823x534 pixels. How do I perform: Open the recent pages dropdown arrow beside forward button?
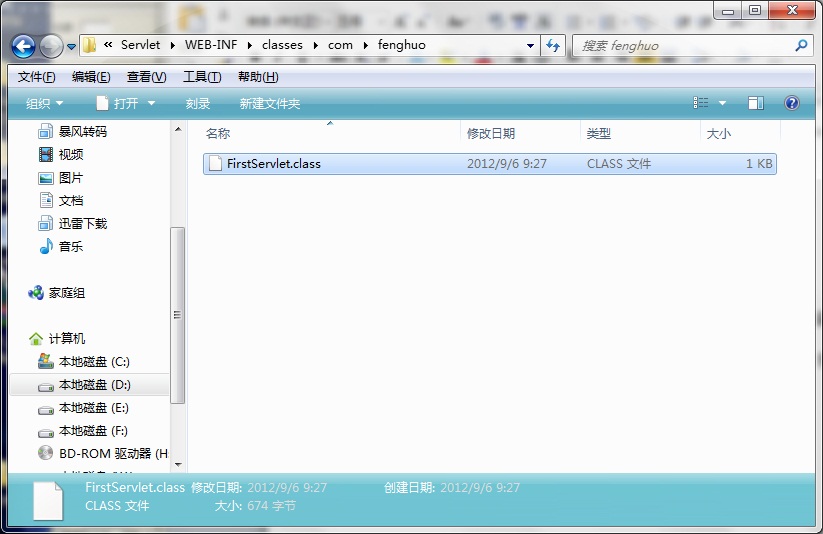(x=71, y=47)
